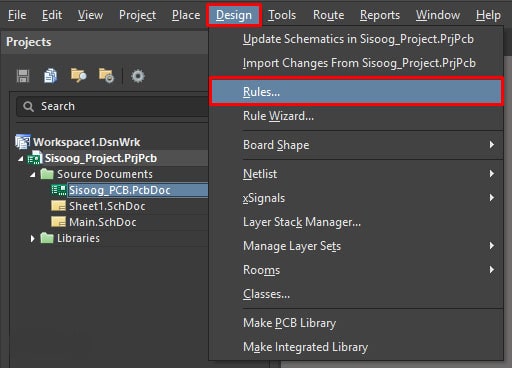The height and width of the screenshot is (368, 512).
Task: Open the Help menu
Action: click(x=488, y=15)
